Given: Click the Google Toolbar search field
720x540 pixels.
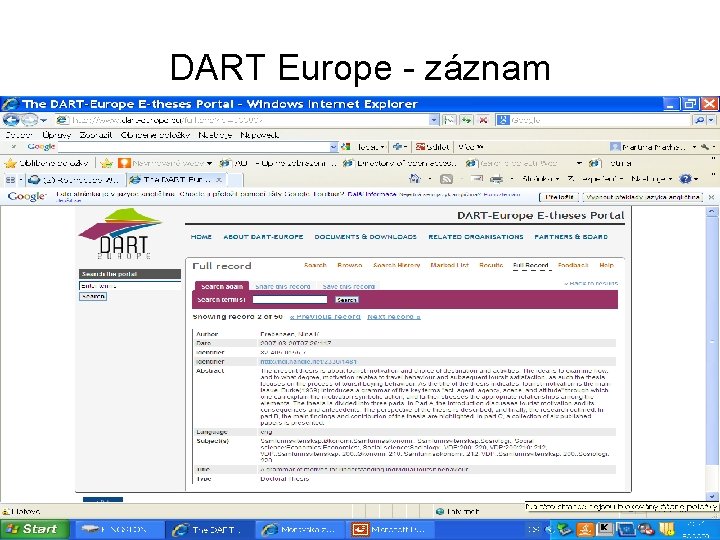Looking at the screenshot, I should click(193, 147).
